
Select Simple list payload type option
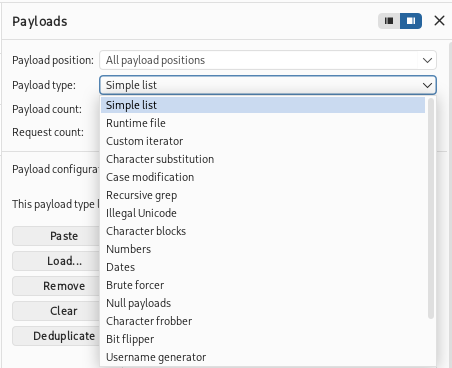point(263,105)
